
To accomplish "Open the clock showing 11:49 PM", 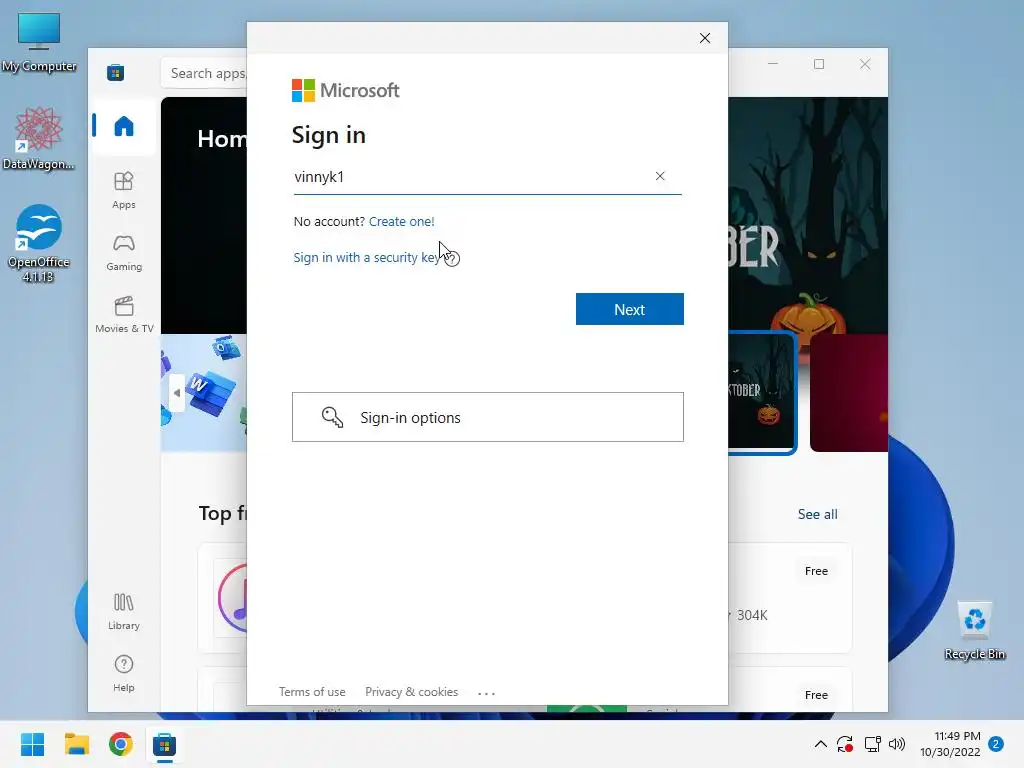I will [950, 744].
